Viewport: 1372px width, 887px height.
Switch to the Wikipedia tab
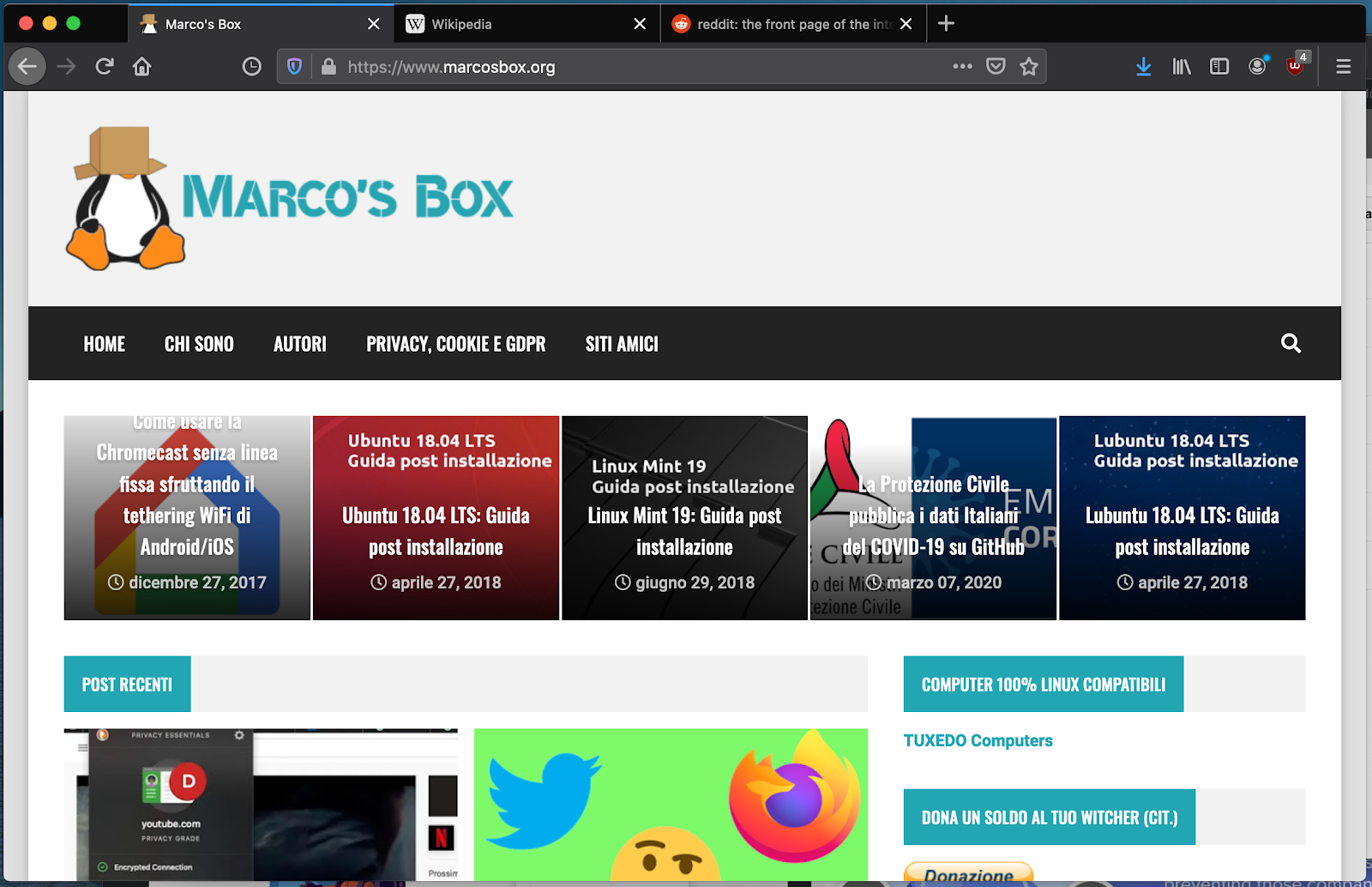click(527, 24)
